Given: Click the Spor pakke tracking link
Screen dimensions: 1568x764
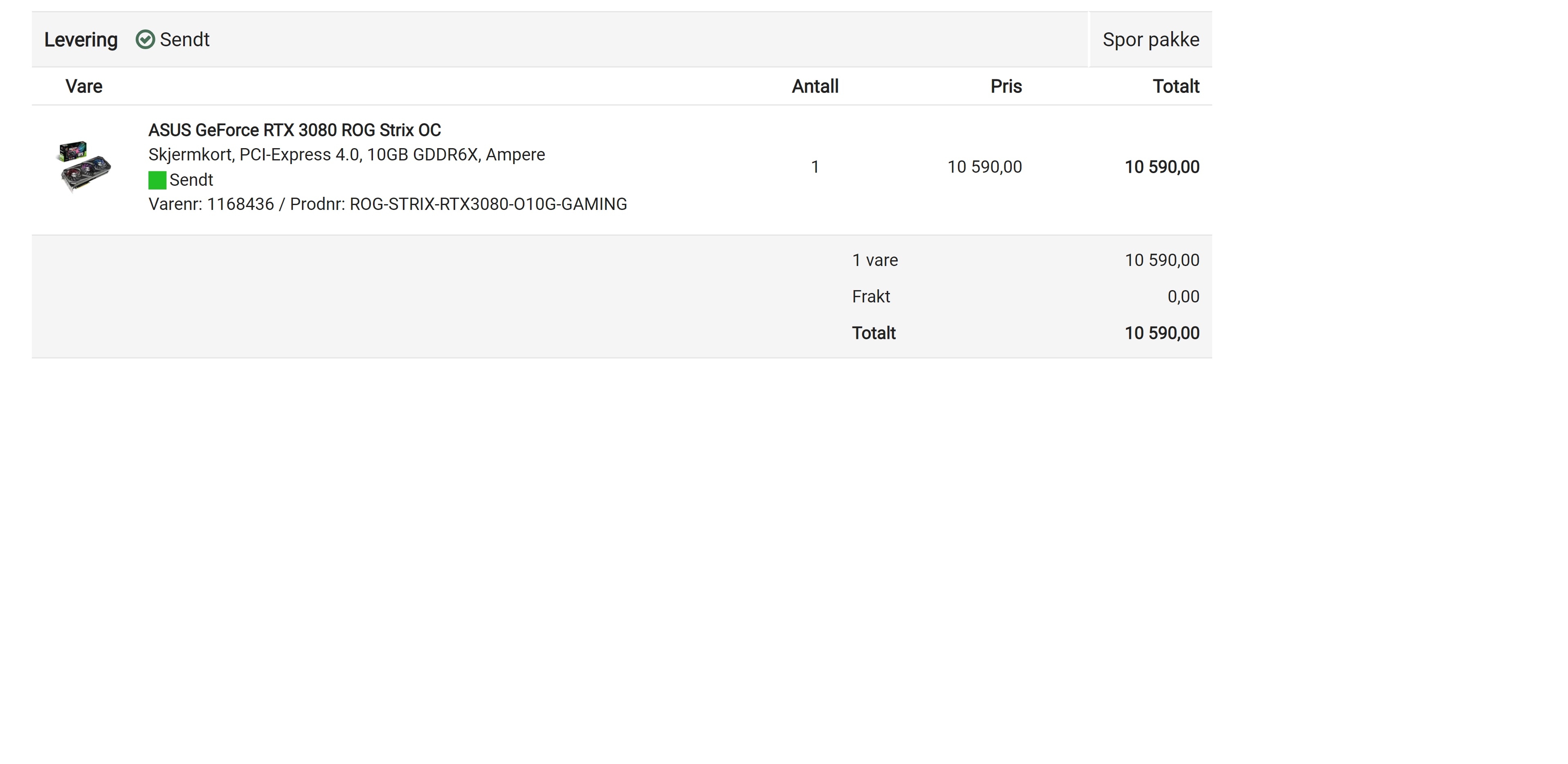Looking at the screenshot, I should coord(1150,40).
